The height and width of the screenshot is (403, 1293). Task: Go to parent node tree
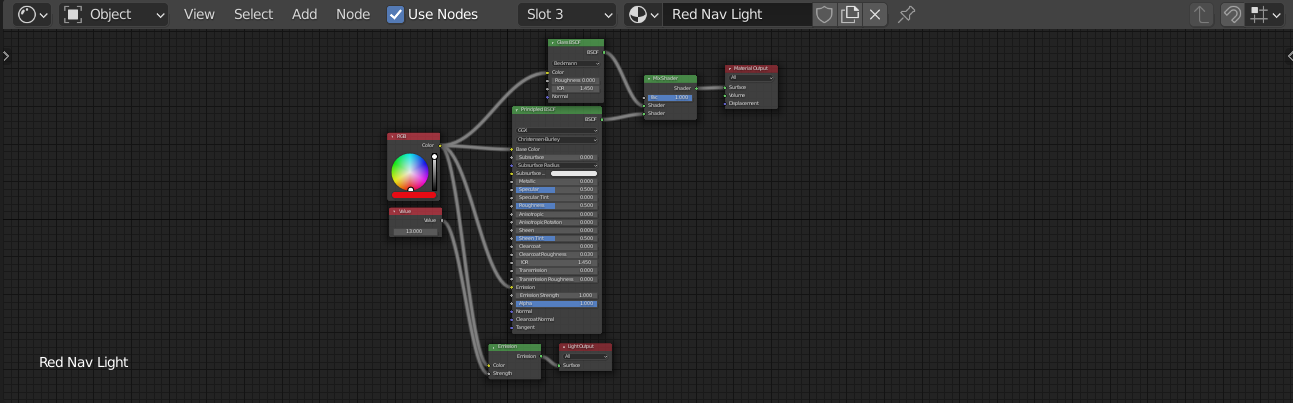pyautogui.click(x=1202, y=14)
